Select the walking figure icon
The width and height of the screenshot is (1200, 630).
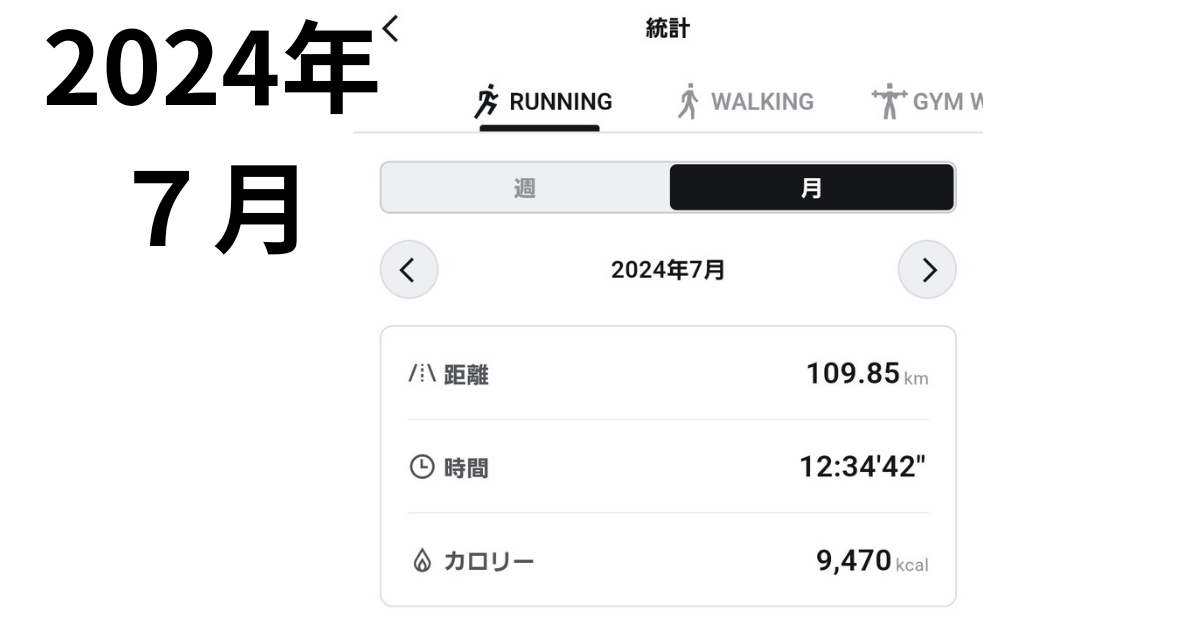(x=688, y=102)
